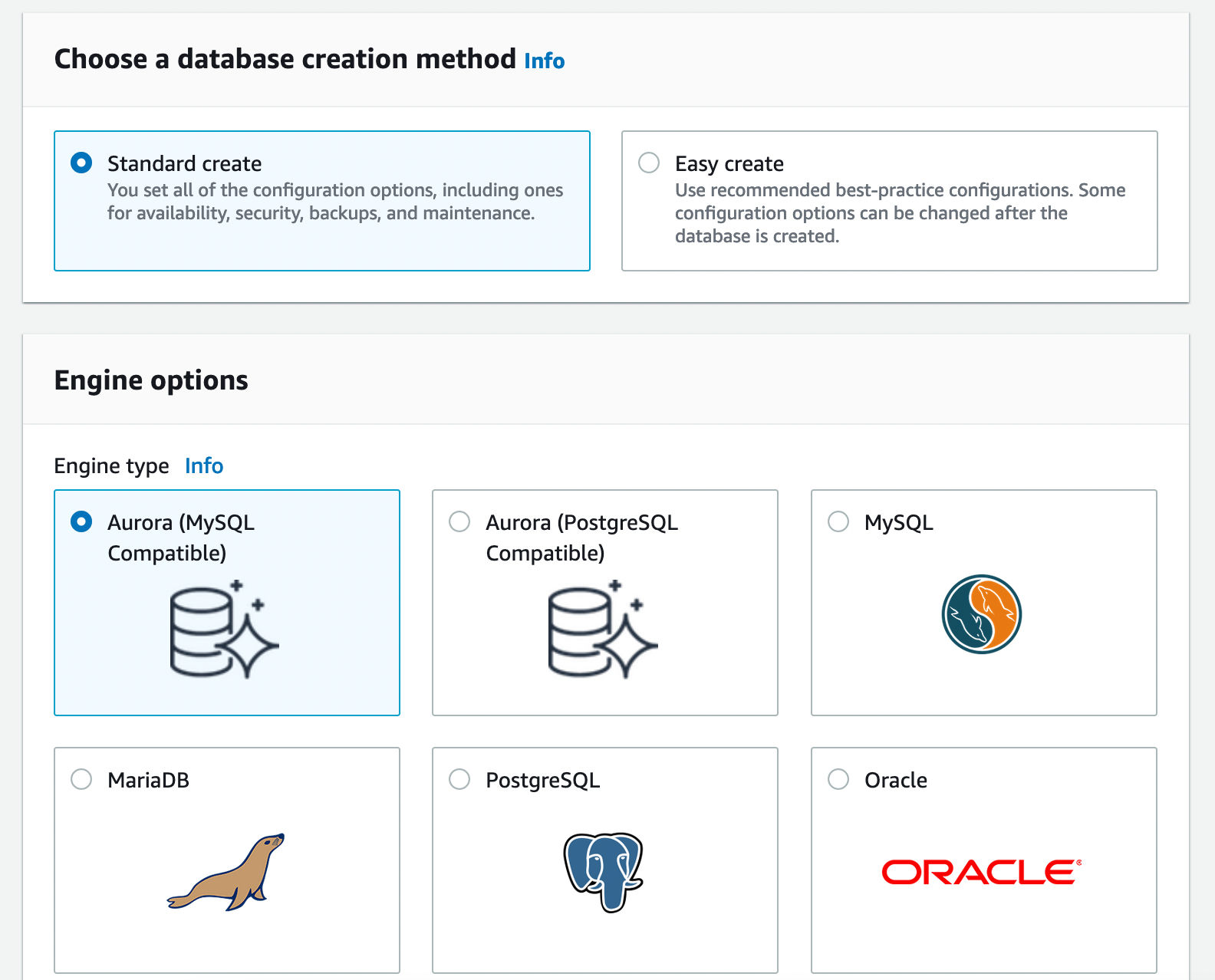Click the 'PostgreSQL' engine label
The width and height of the screenshot is (1215, 980).
point(543,780)
